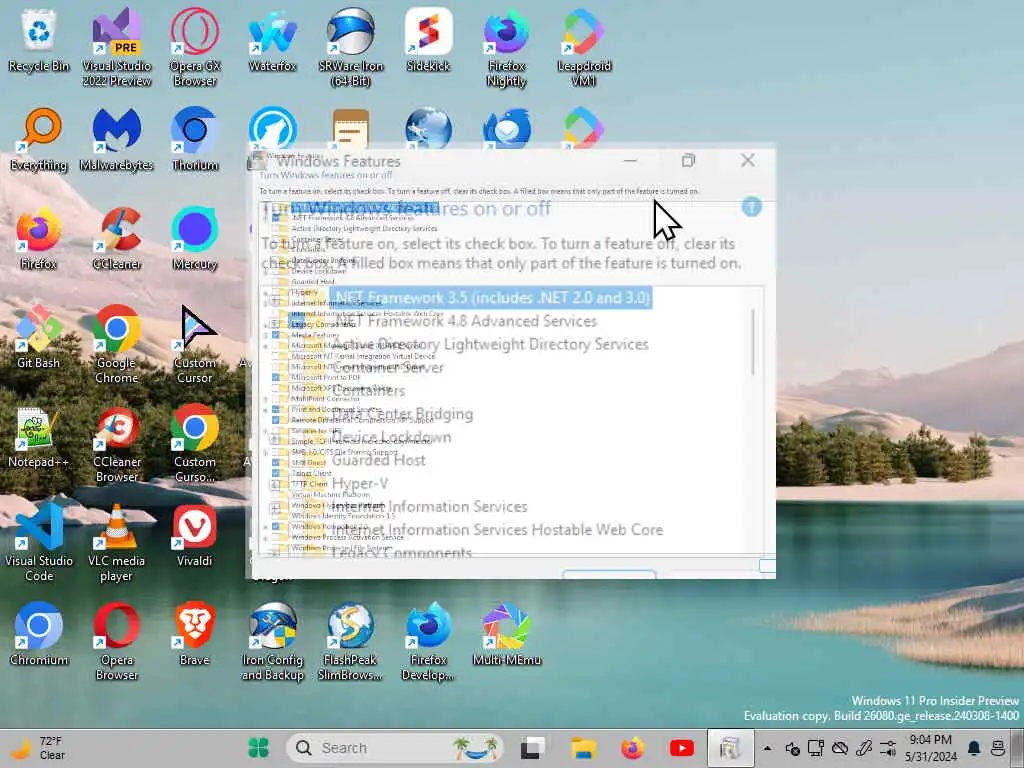This screenshot has width=1024, height=768.
Task: Select the Malwarebytes desktop icon
Action: (116, 140)
